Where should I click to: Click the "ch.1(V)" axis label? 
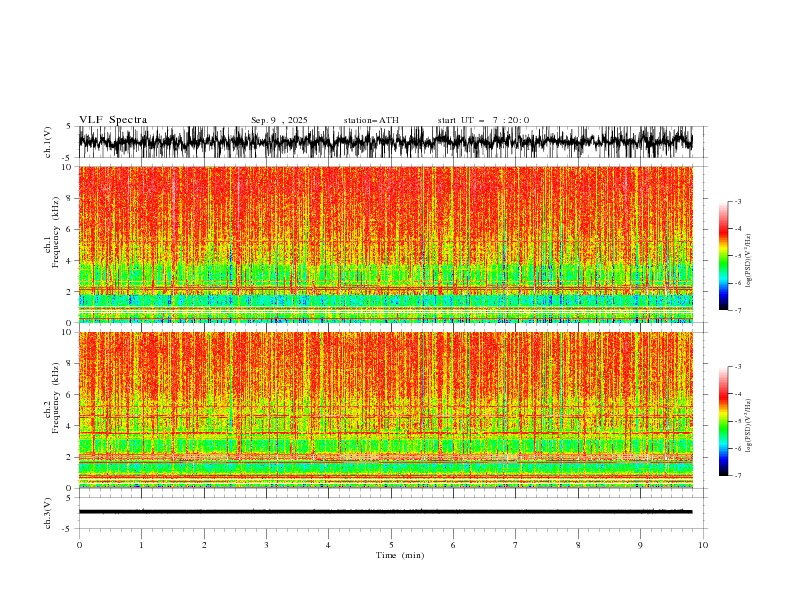pos(48,142)
